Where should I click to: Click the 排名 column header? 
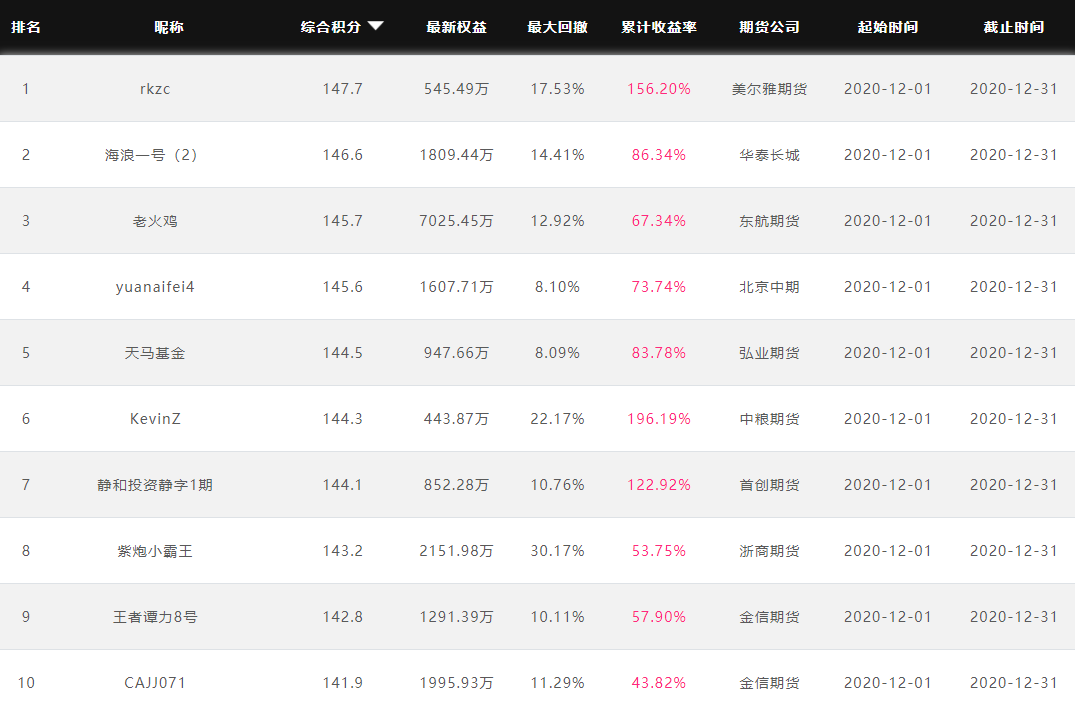click(26, 27)
